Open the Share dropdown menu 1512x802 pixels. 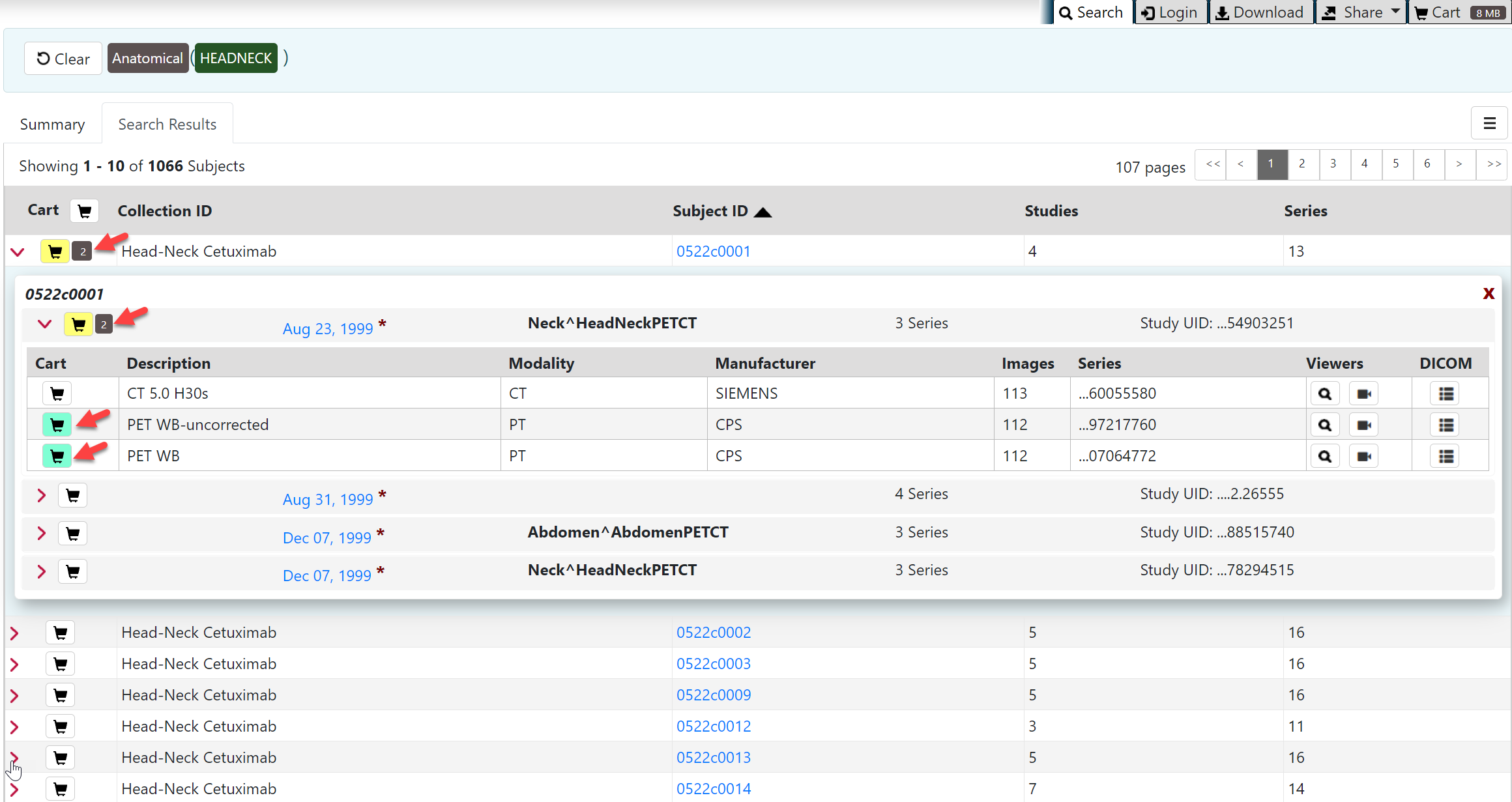click(1361, 12)
